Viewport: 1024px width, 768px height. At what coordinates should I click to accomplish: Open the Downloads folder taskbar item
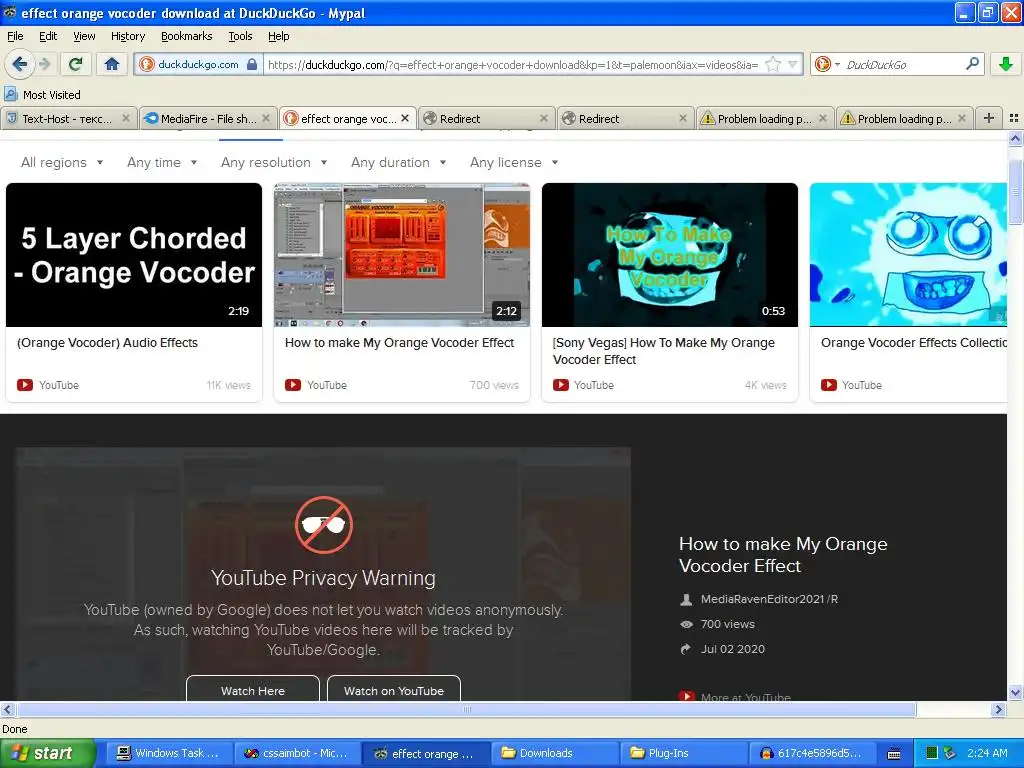pos(554,753)
